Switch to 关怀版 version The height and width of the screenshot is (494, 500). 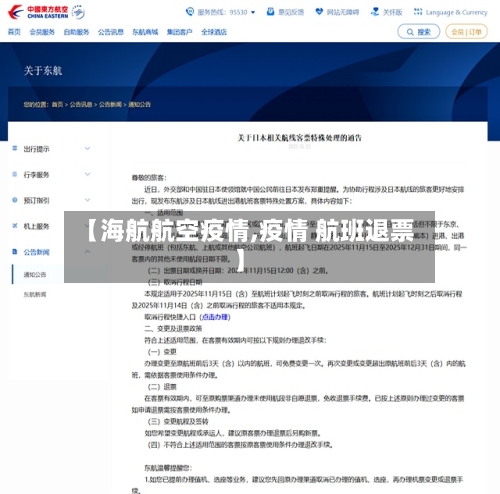[x=392, y=12]
